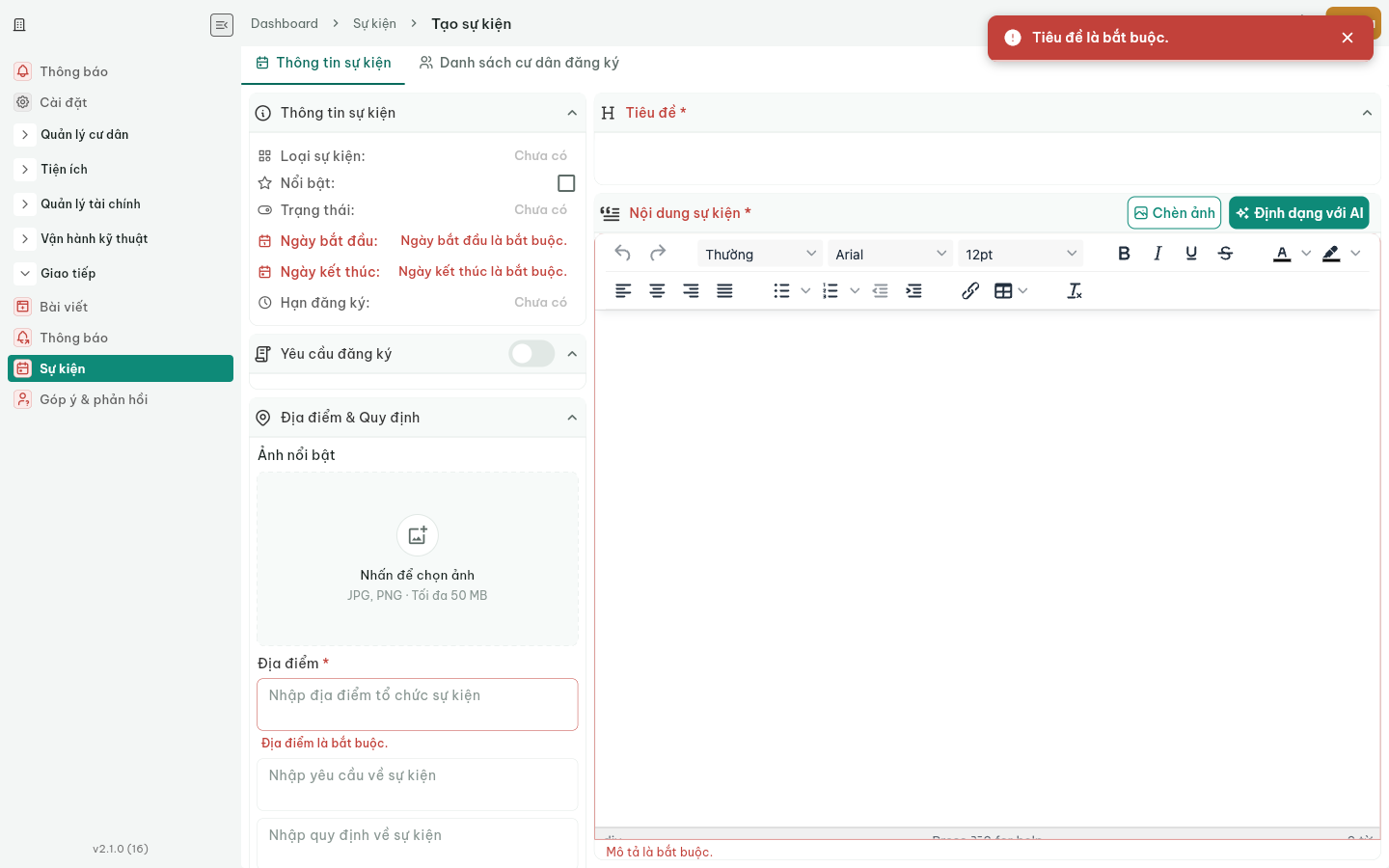The width and height of the screenshot is (1389, 868).
Task: Click Định dạng với AI button
Action: [x=1299, y=213]
